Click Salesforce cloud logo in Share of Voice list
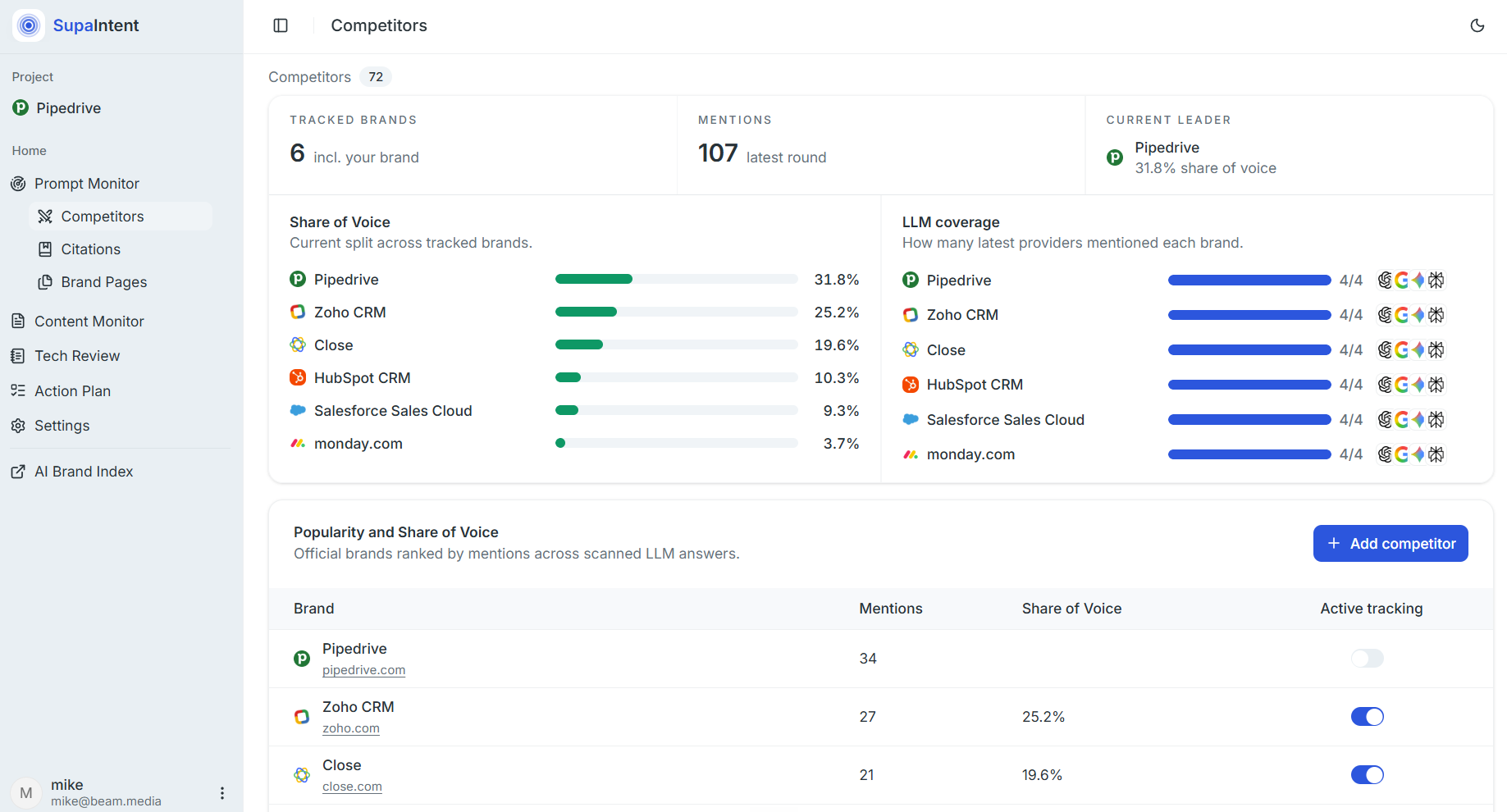This screenshot has width=1507, height=812. [x=298, y=411]
